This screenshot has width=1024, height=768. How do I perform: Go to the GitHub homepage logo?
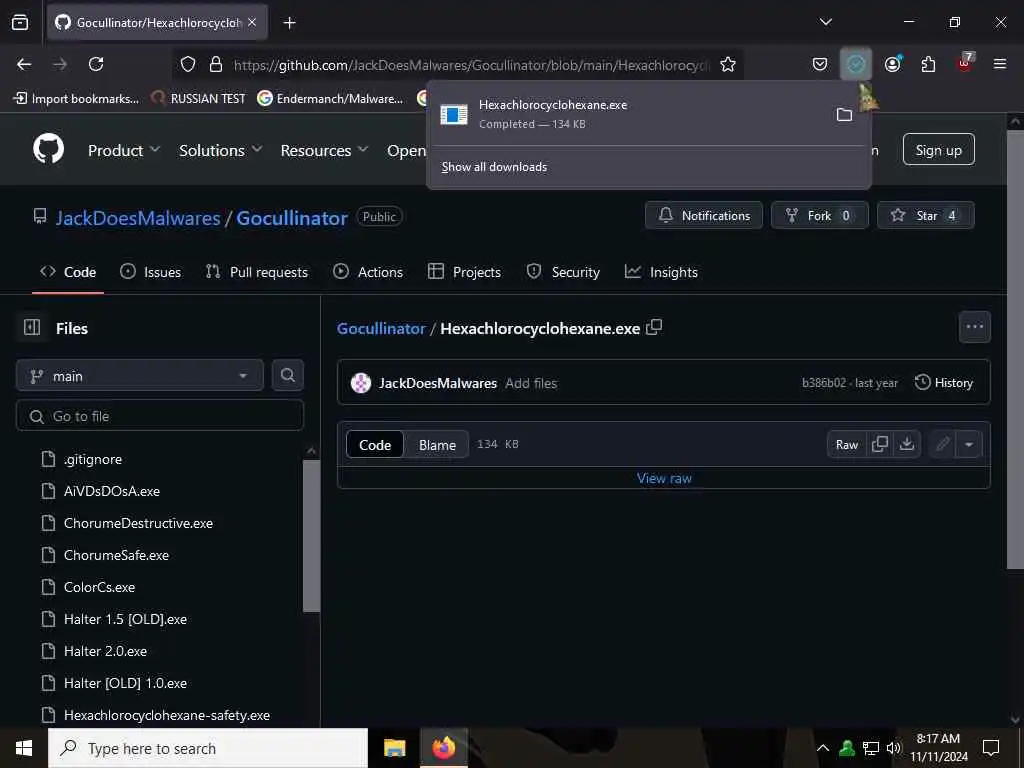pos(48,149)
